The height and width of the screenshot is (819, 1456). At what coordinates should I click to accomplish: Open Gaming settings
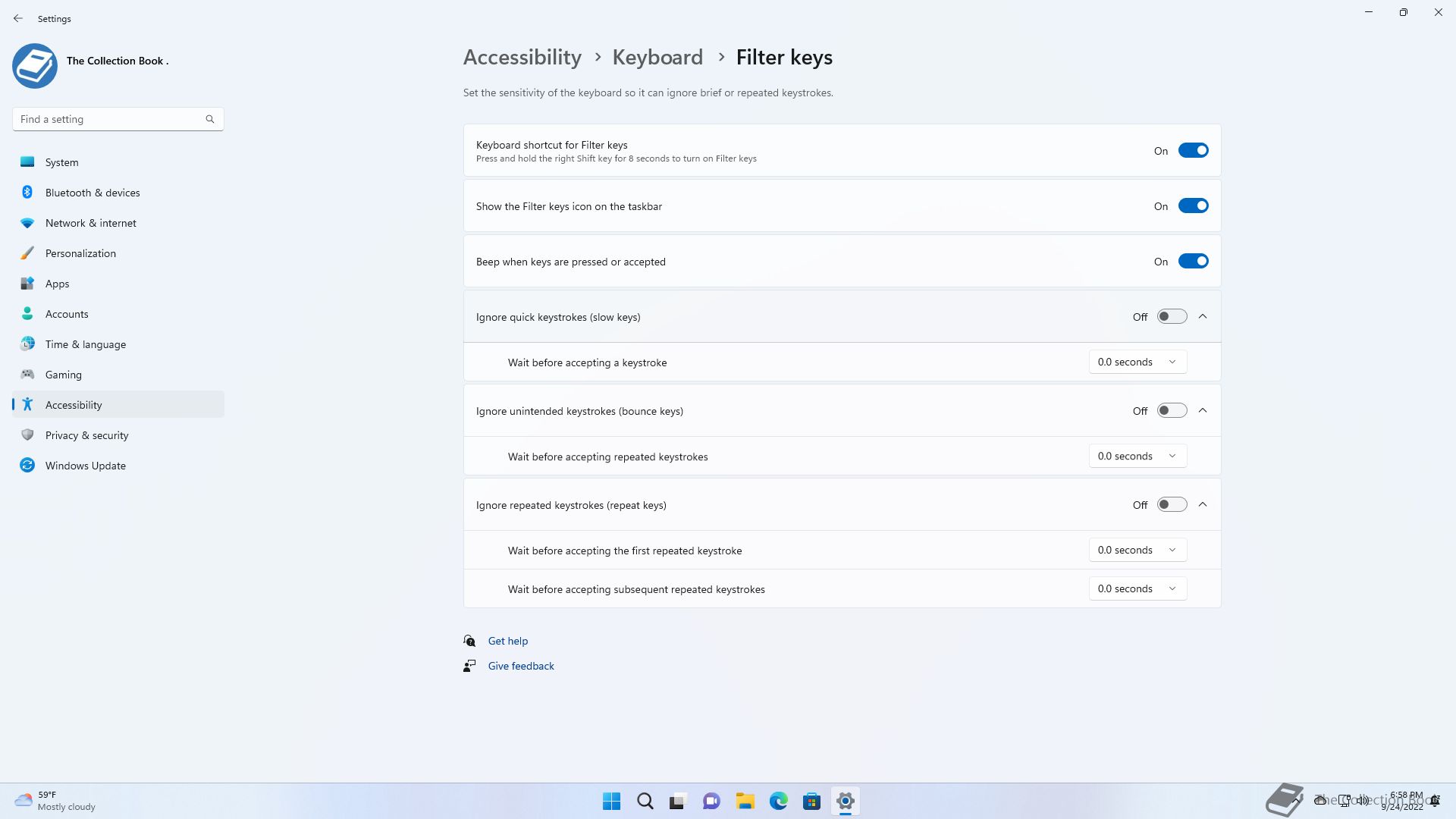[63, 375]
